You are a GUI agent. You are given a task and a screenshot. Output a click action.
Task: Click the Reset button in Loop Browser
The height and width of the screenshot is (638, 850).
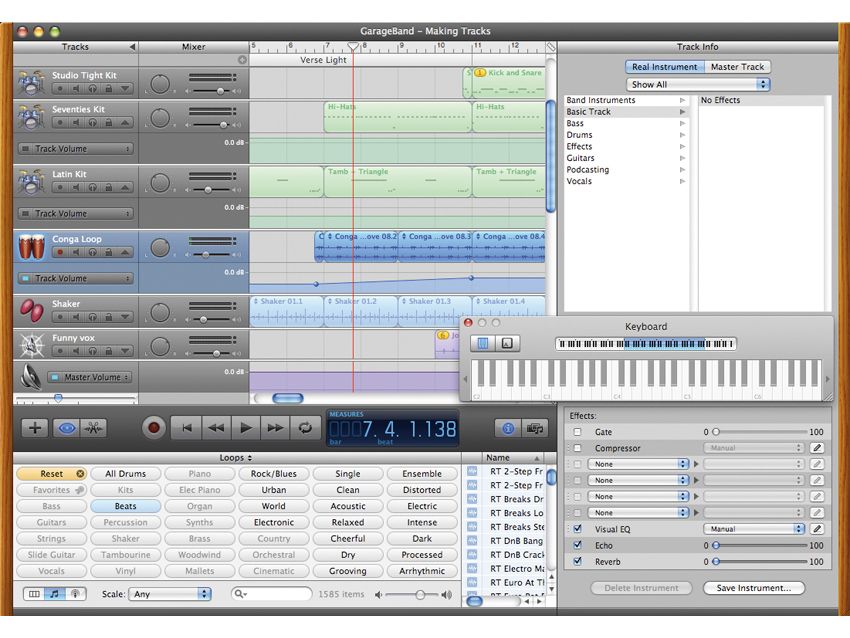51,473
